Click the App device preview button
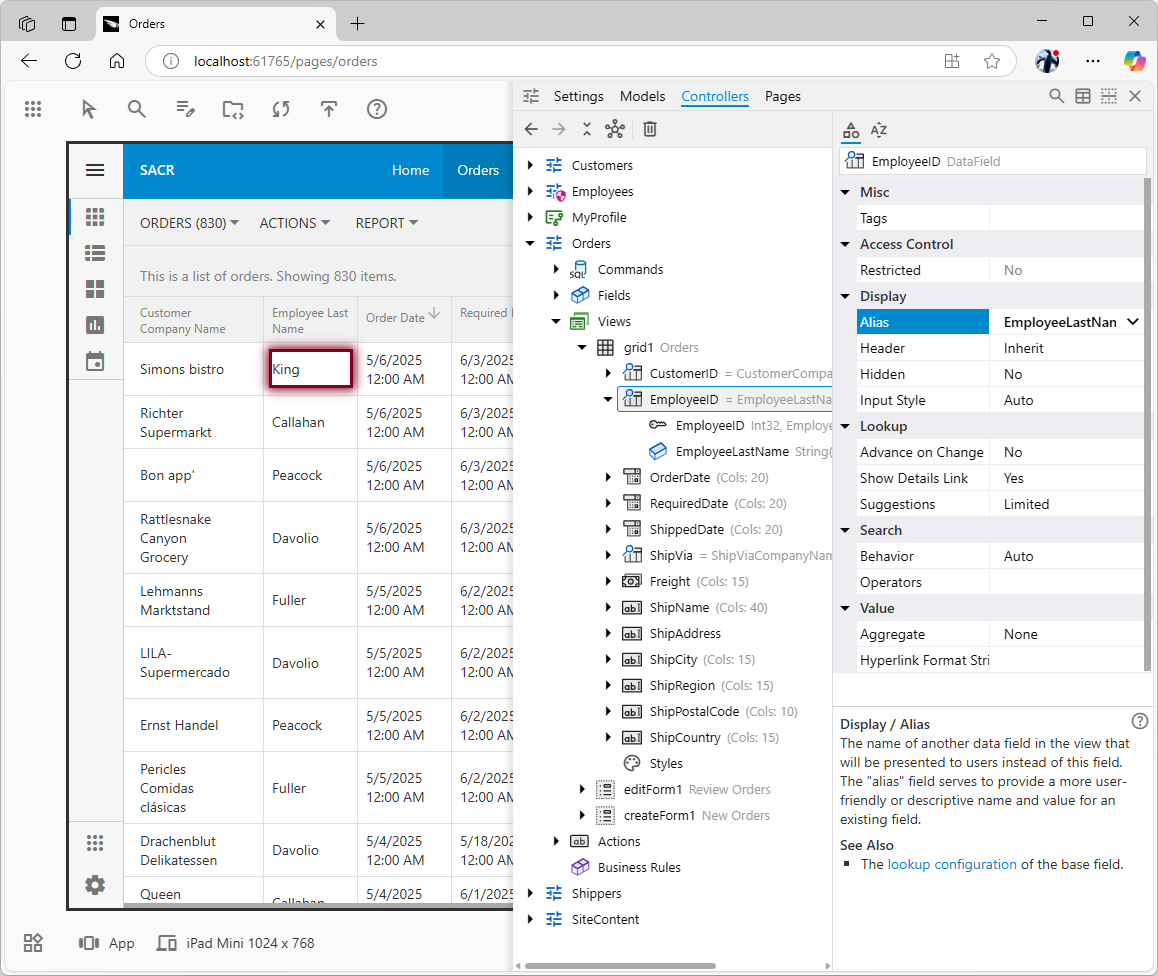The width and height of the screenshot is (1158, 976). pyautogui.click(x=106, y=943)
